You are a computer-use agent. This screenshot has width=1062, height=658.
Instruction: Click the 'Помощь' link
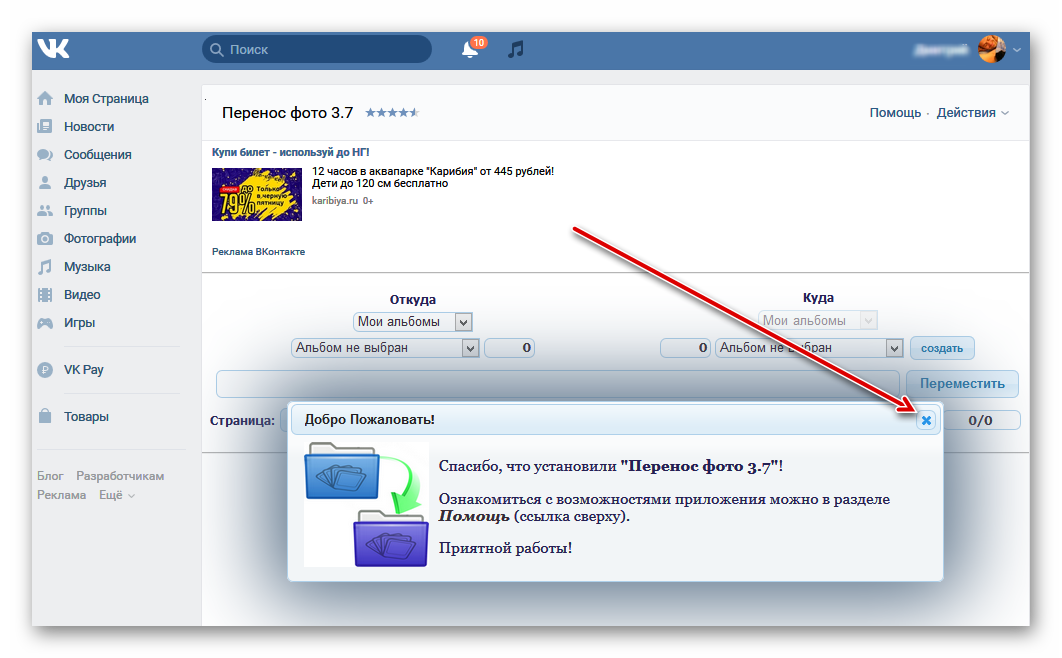tap(895, 113)
